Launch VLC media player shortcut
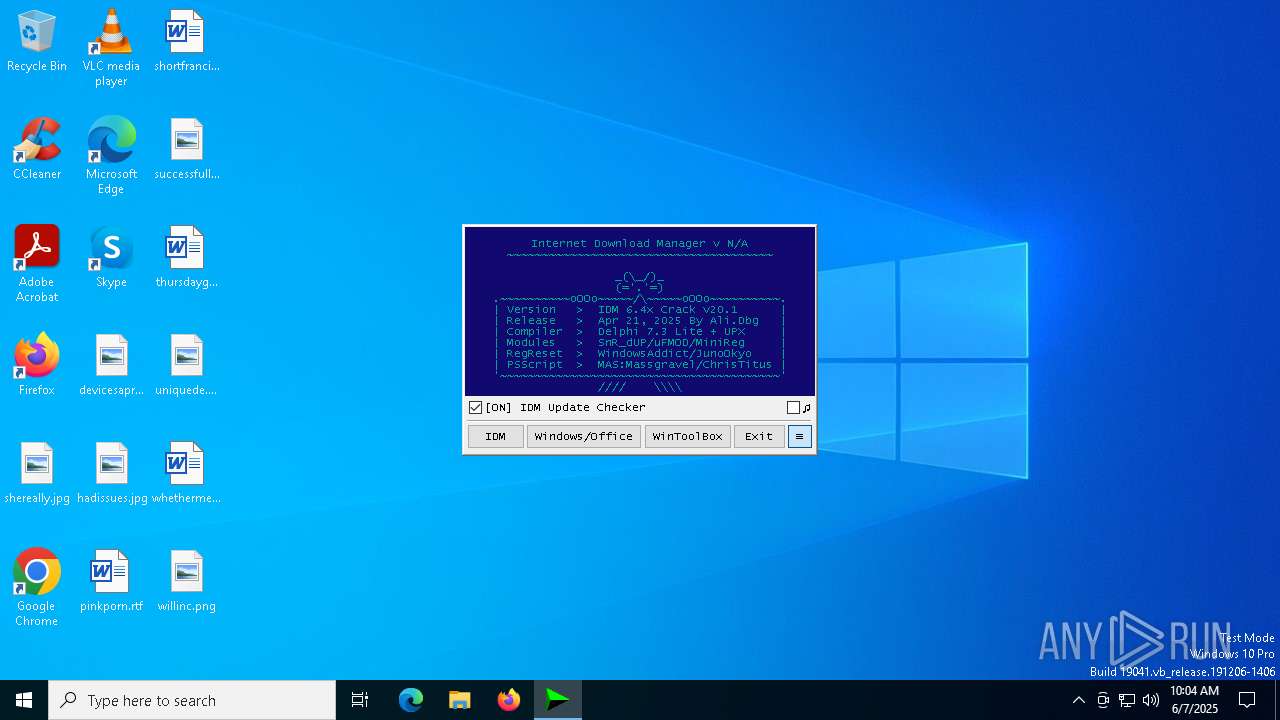 (111, 48)
